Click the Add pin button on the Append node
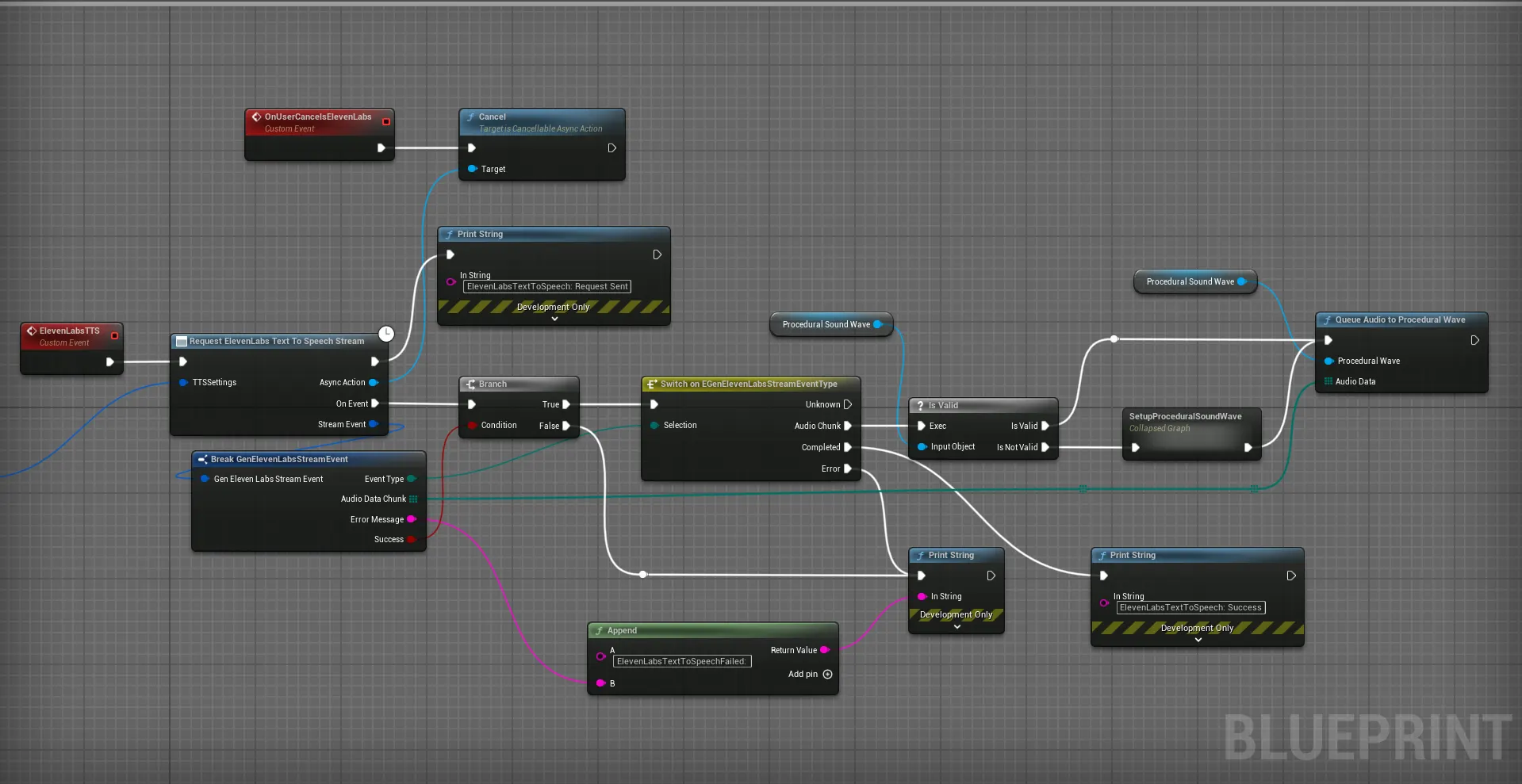Image resolution: width=1522 pixels, height=784 pixels. [828, 675]
